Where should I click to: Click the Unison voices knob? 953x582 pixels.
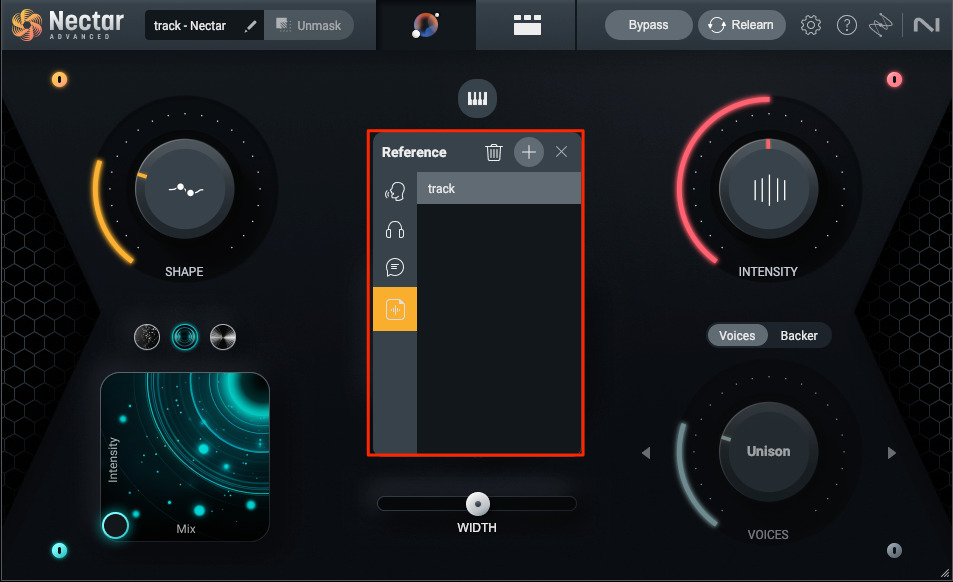[x=768, y=451]
